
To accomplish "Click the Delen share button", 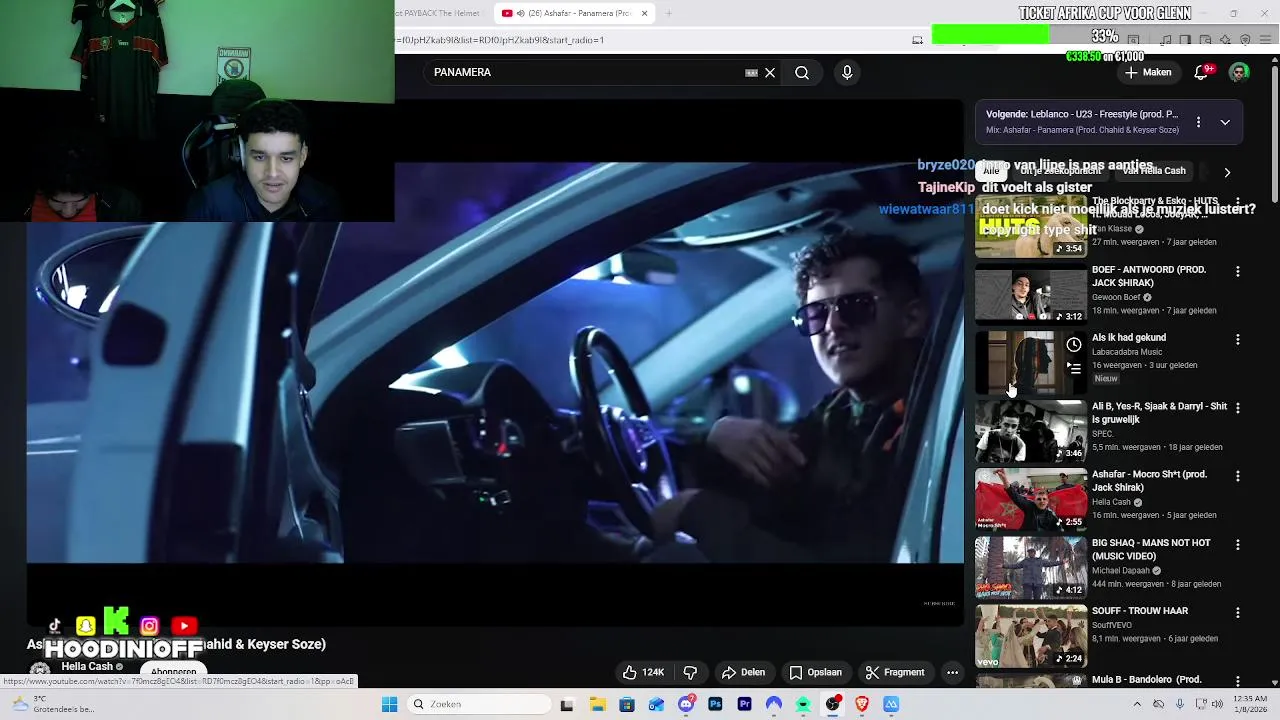I will tap(743, 672).
